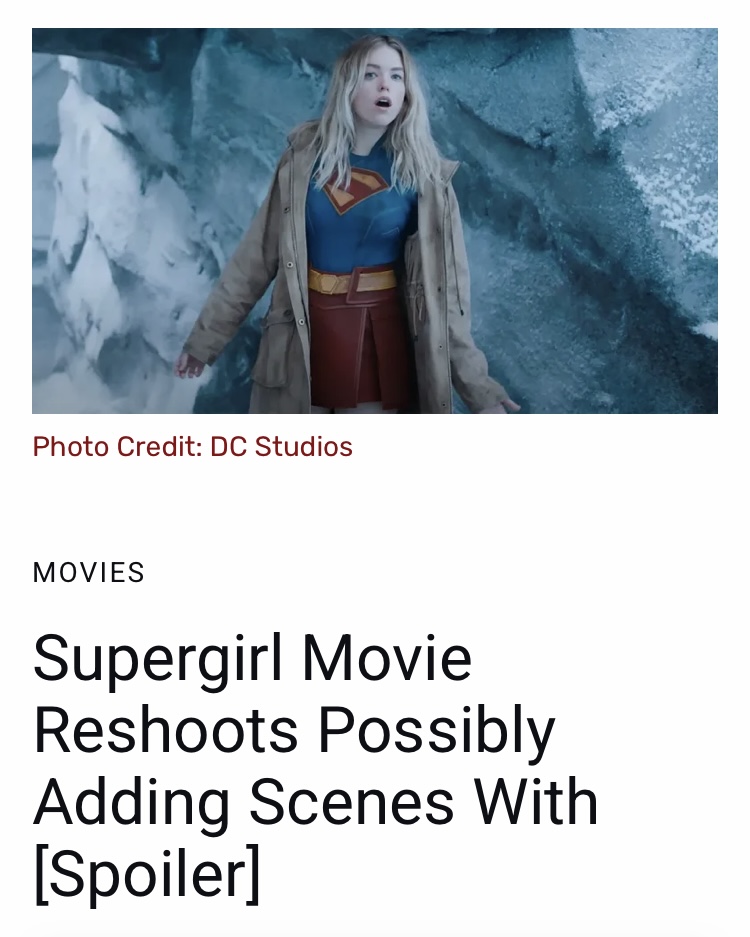The width and height of the screenshot is (750, 937).
Task: Click the word Movie in the headline
Action: (387, 659)
